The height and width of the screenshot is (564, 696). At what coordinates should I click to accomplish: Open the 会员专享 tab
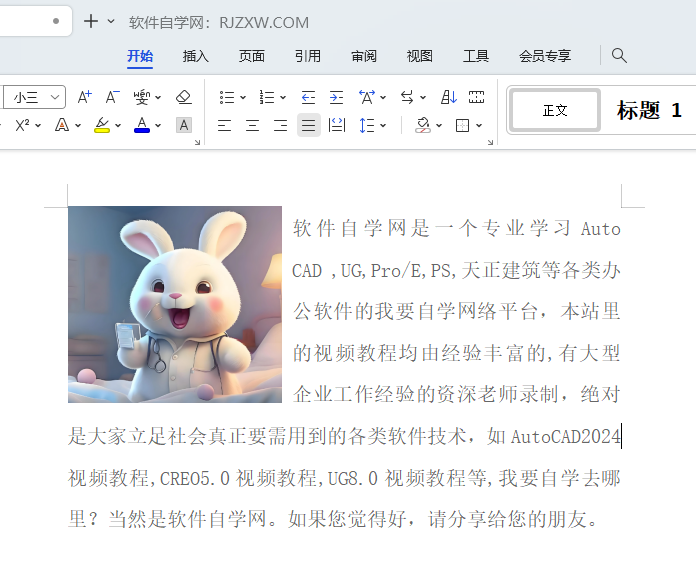tap(545, 56)
